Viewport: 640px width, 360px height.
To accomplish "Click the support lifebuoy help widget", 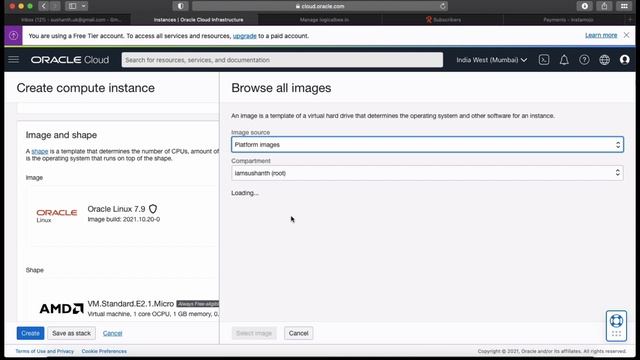I will pyautogui.click(x=616, y=325).
